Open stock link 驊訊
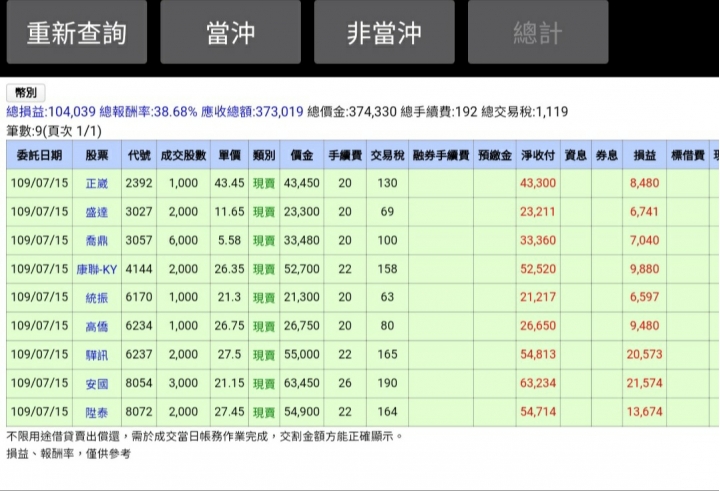720x491 pixels. (97, 355)
